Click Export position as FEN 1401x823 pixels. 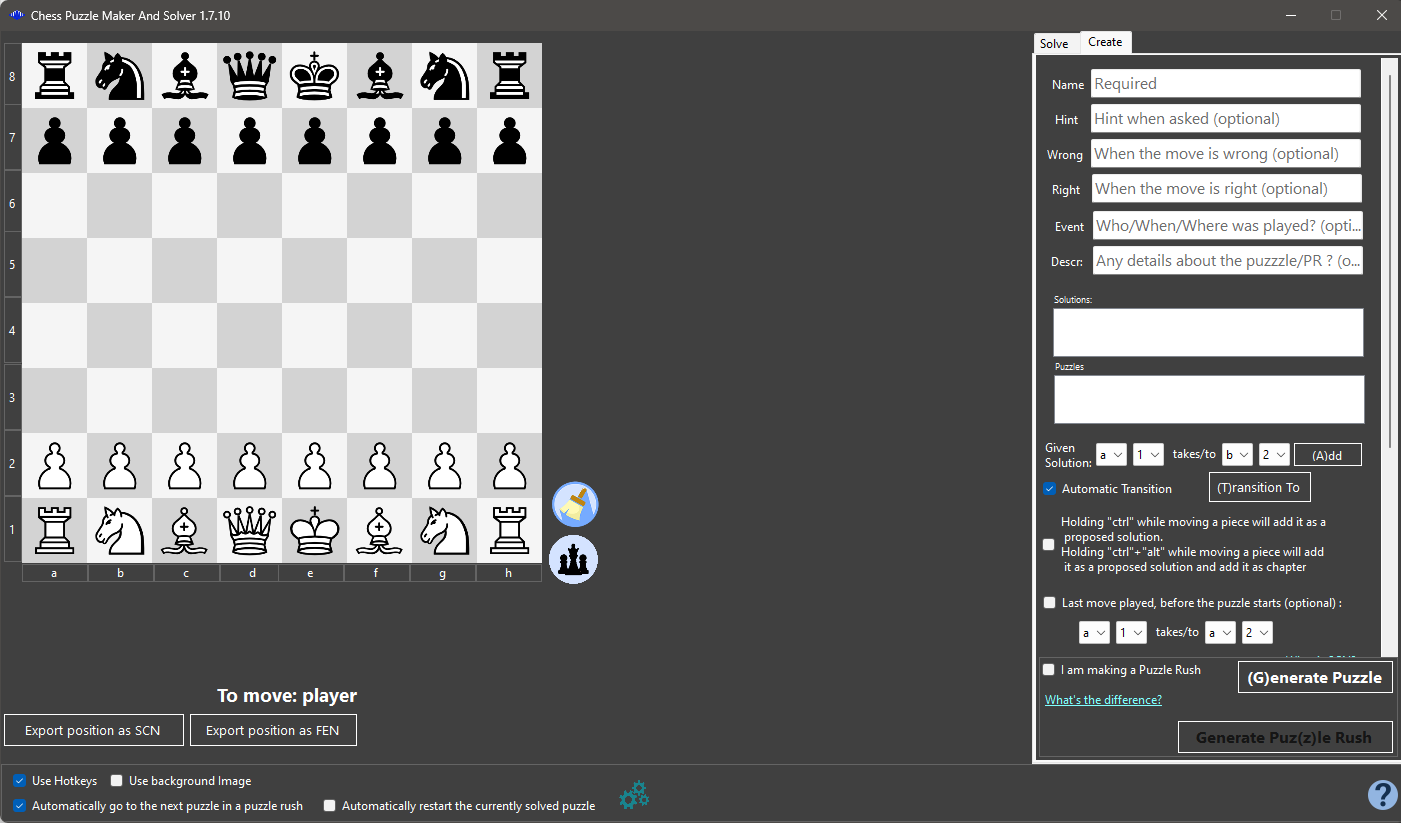click(273, 730)
